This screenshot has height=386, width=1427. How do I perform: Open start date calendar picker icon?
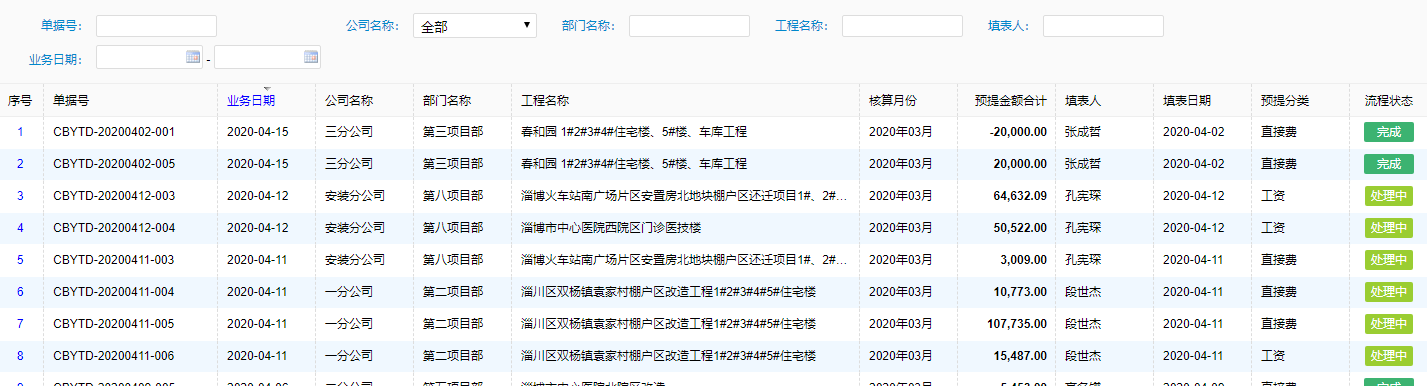193,57
